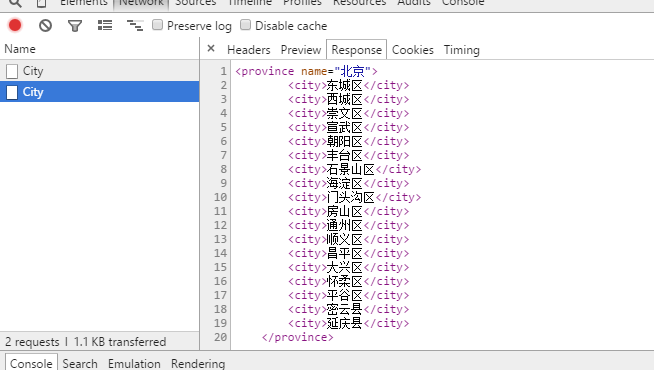
Task: Click the 崇文区 city line
Action: tap(348, 113)
